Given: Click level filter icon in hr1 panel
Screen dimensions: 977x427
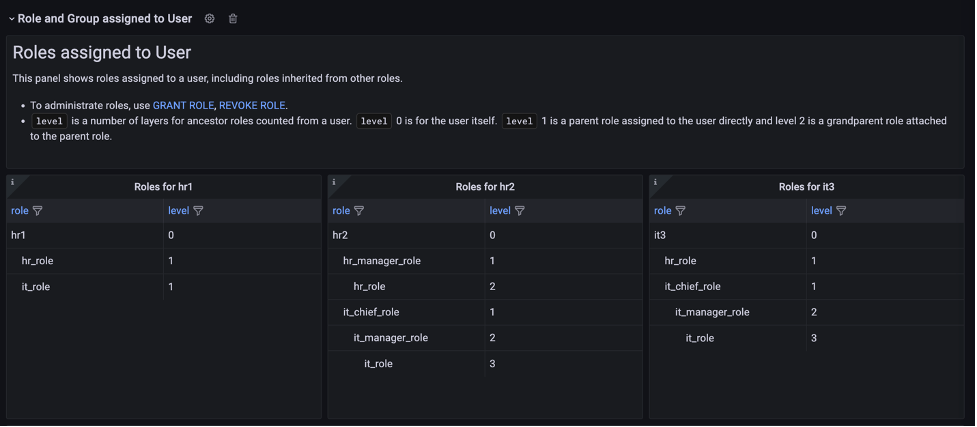Looking at the screenshot, I should 198,211.
